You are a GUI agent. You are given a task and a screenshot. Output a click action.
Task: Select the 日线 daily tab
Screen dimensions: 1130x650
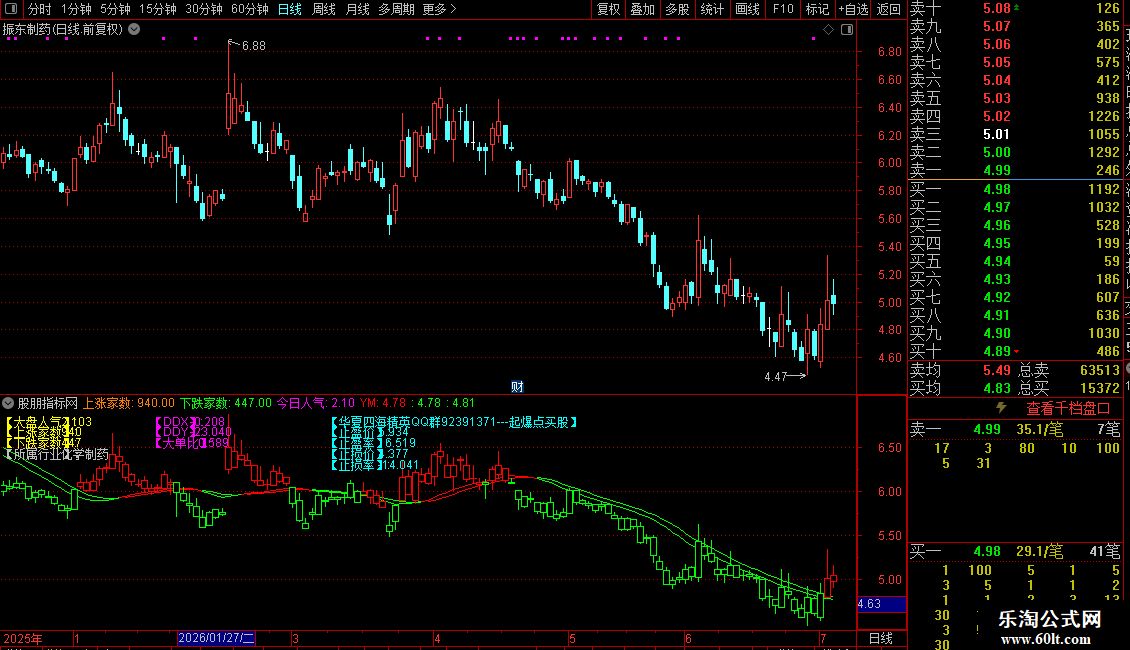[290, 9]
